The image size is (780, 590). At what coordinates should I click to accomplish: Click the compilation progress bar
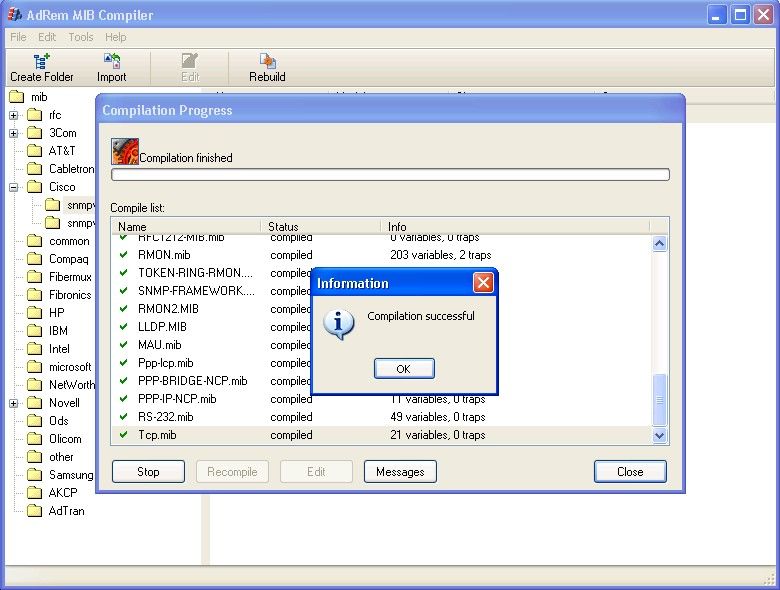pyautogui.click(x=390, y=175)
